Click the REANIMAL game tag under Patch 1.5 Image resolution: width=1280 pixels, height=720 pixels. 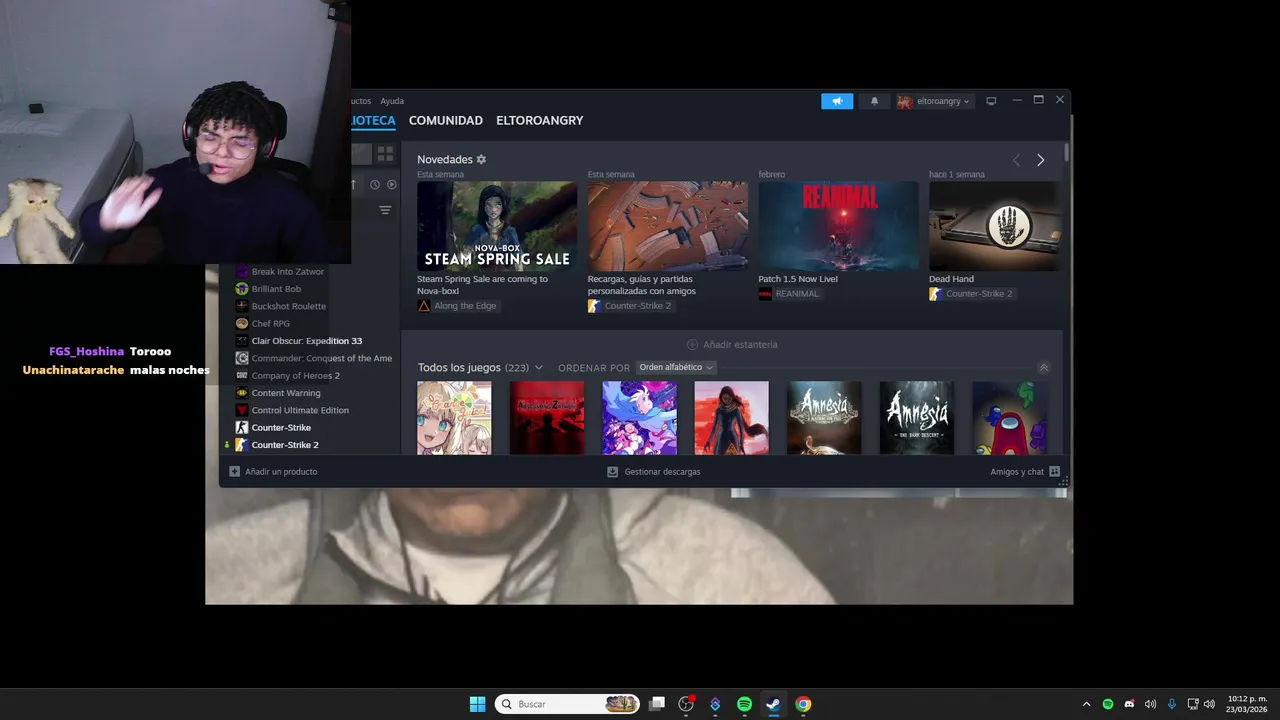789,294
